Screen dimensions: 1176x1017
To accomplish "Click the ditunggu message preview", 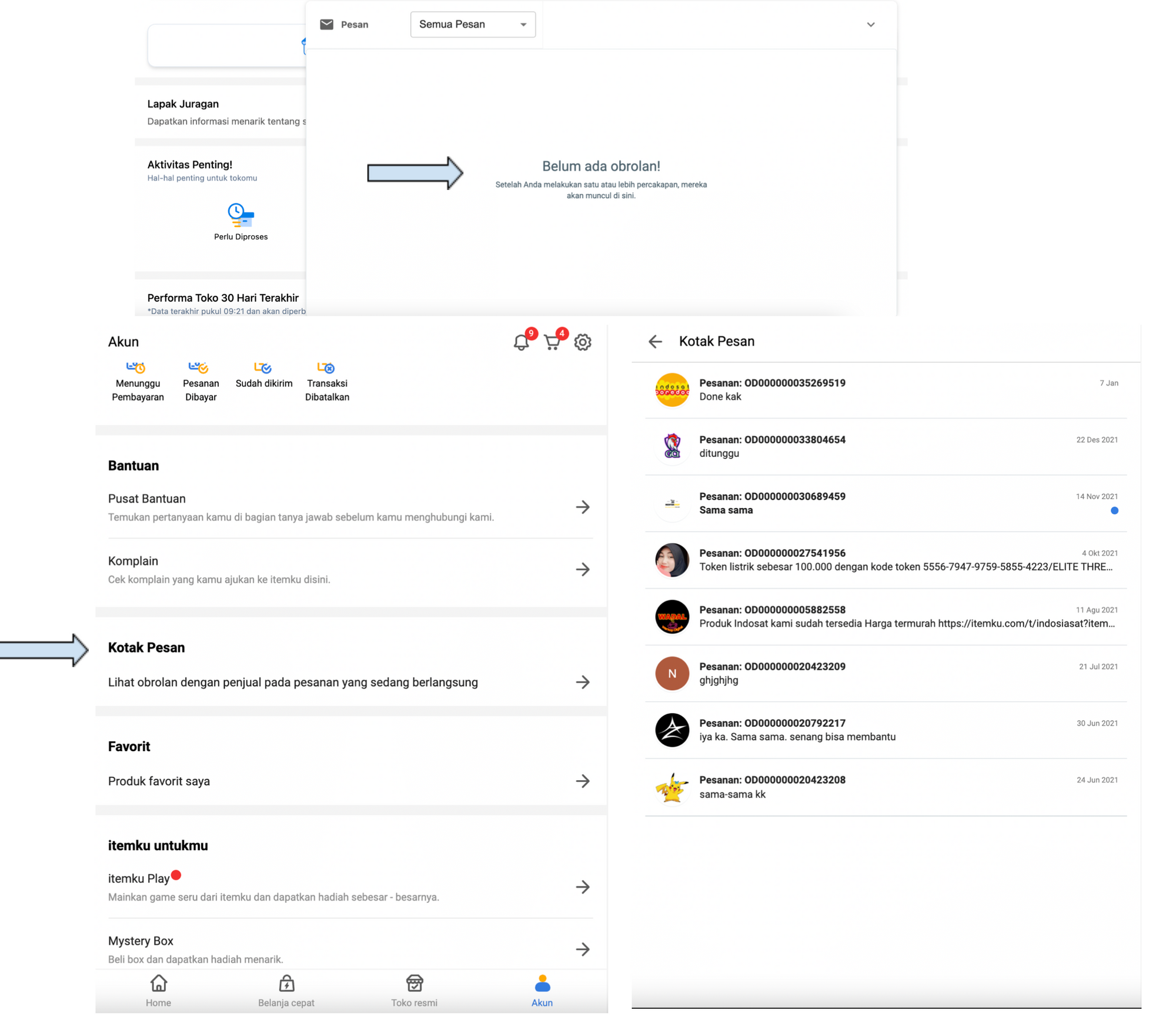I will tap(719, 453).
